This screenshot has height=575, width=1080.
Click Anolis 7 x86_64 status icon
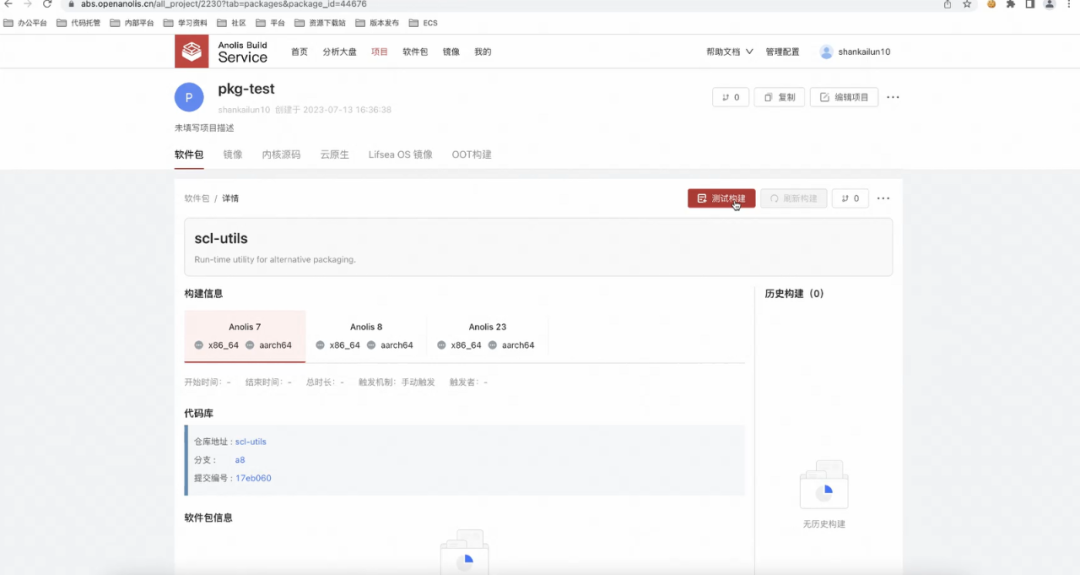point(199,345)
